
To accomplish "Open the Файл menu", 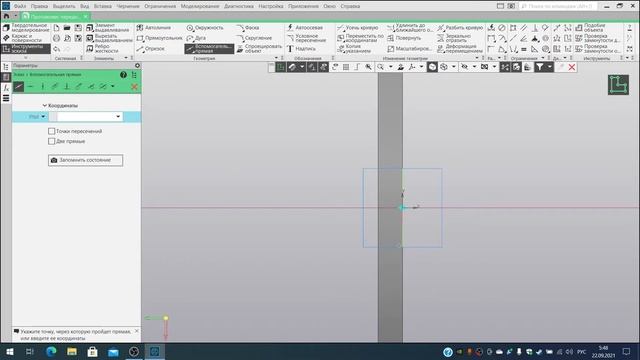I will [x=20, y=6].
